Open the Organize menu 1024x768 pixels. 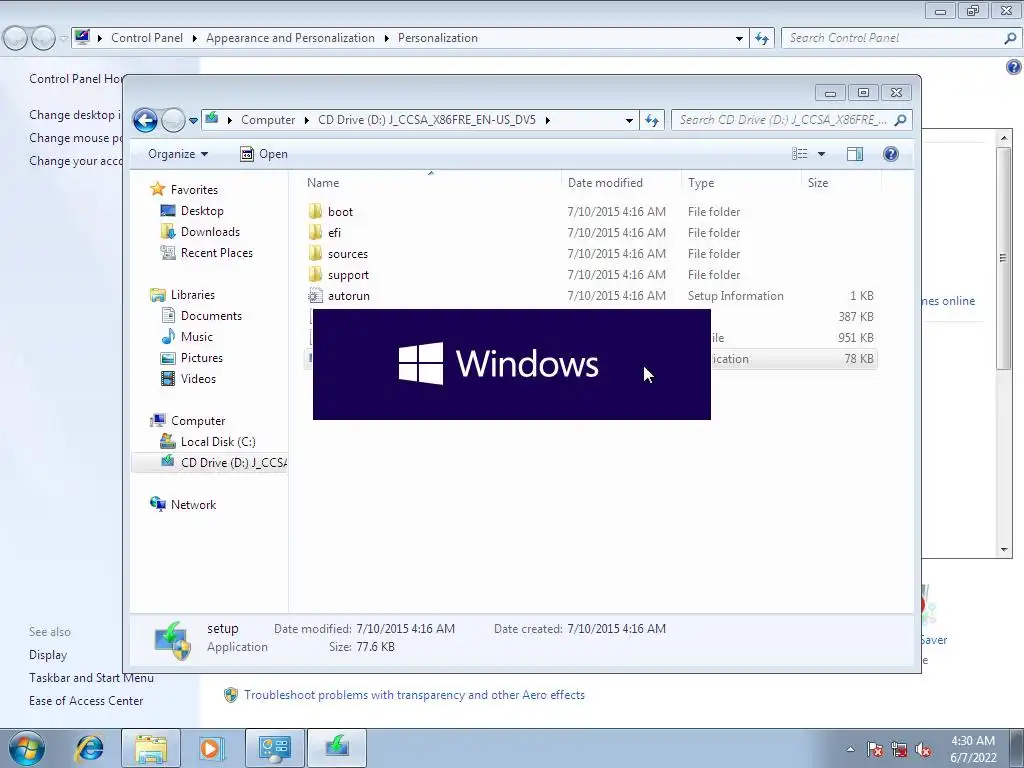pyautogui.click(x=178, y=154)
